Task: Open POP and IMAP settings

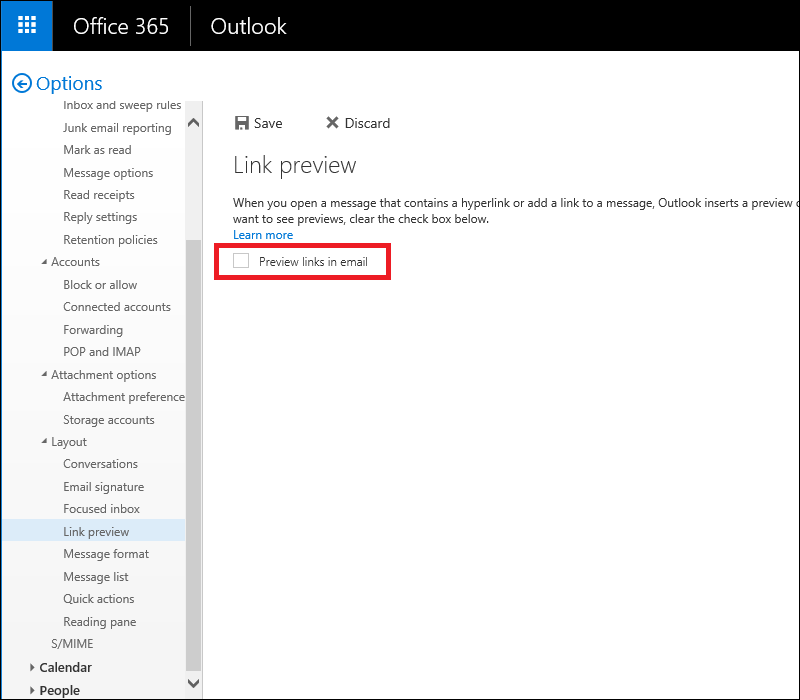Action: [102, 352]
